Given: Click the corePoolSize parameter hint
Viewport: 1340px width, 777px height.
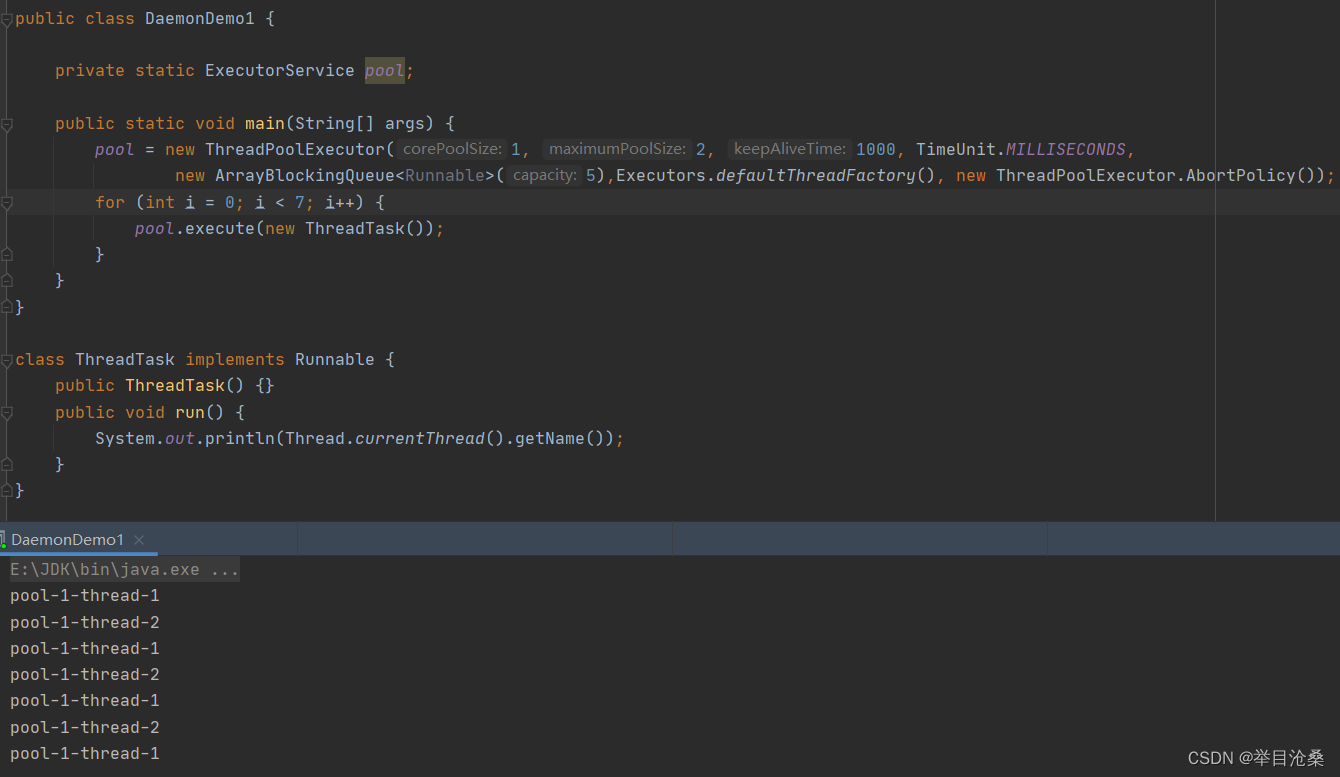Looking at the screenshot, I should coord(450,149).
